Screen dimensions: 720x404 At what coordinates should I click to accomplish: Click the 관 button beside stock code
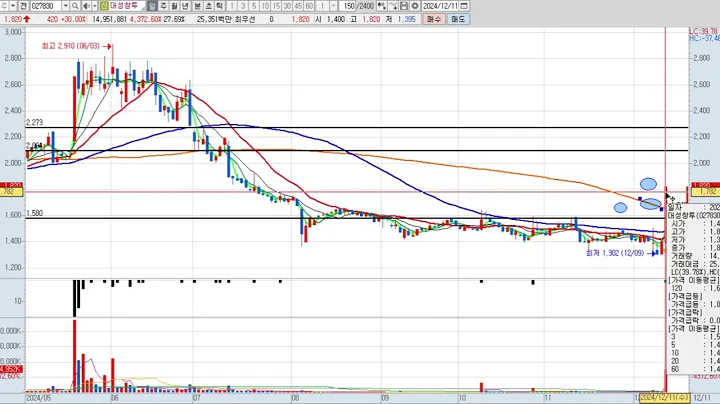[x=23, y=6]
